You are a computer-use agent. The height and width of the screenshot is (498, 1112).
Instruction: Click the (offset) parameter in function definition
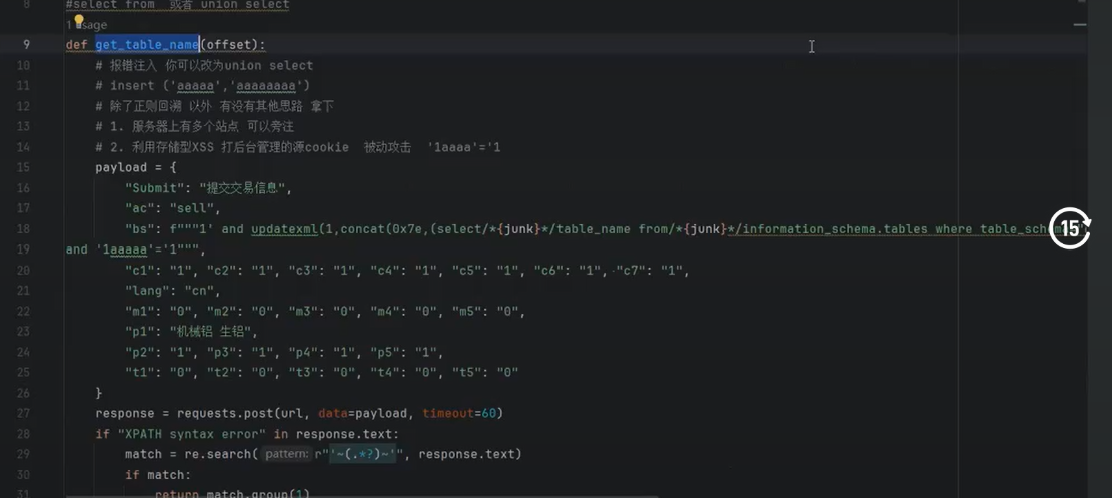[229, 45]
